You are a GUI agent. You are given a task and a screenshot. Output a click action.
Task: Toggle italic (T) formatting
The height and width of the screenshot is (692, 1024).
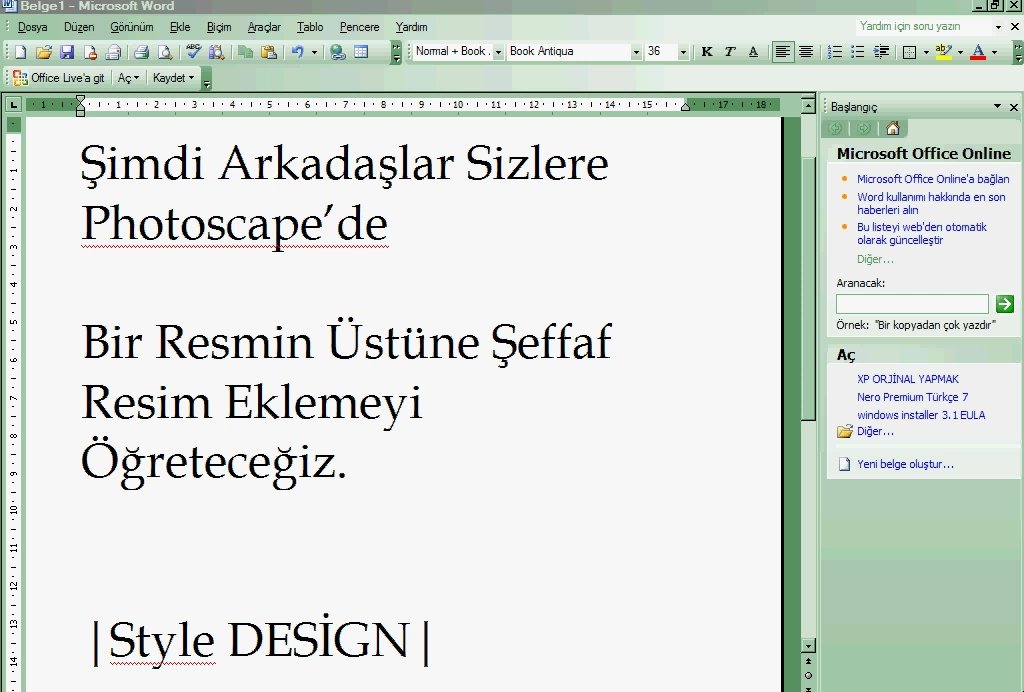coord(729,52)
